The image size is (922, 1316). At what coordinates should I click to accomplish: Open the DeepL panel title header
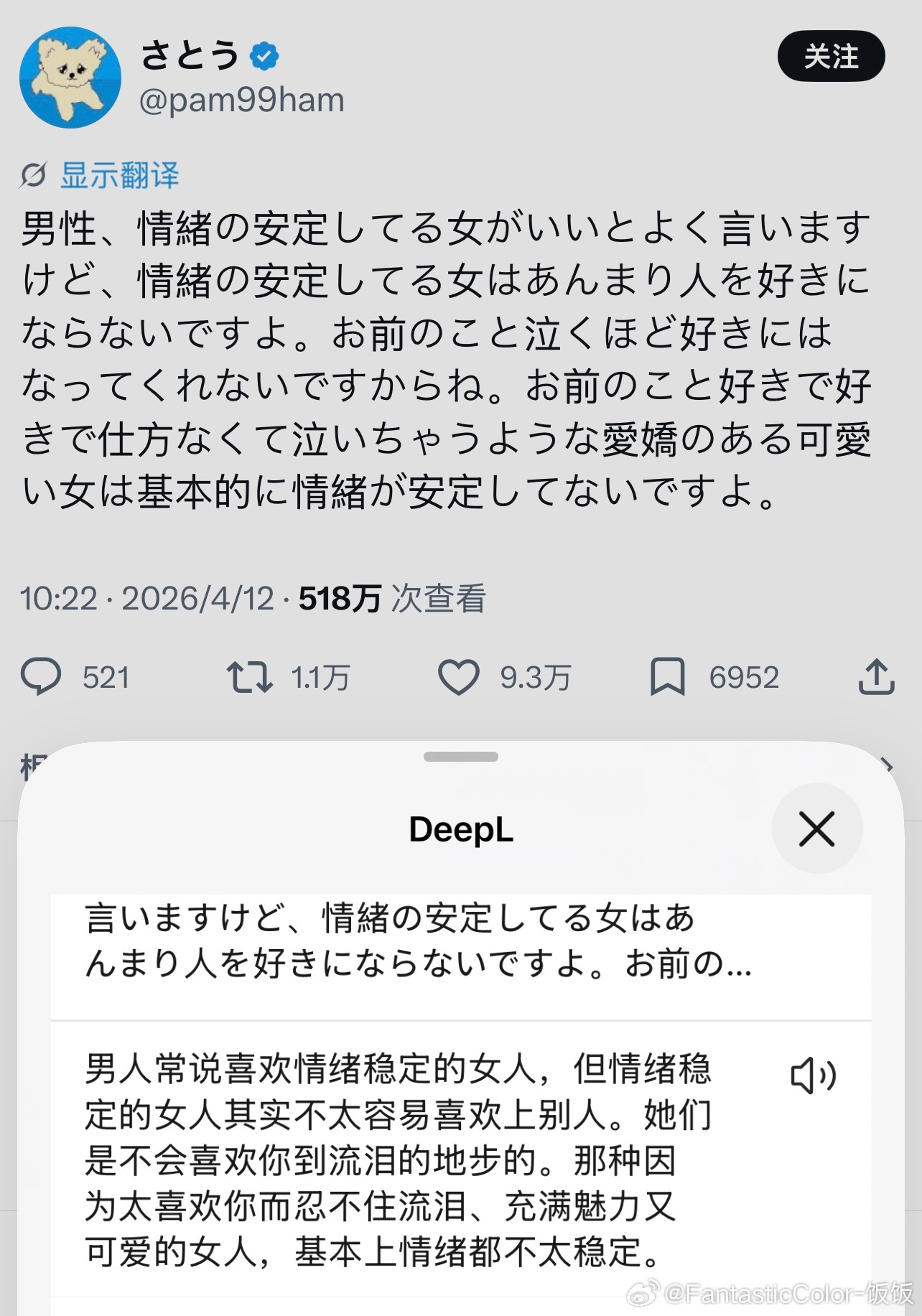[461, 829]
